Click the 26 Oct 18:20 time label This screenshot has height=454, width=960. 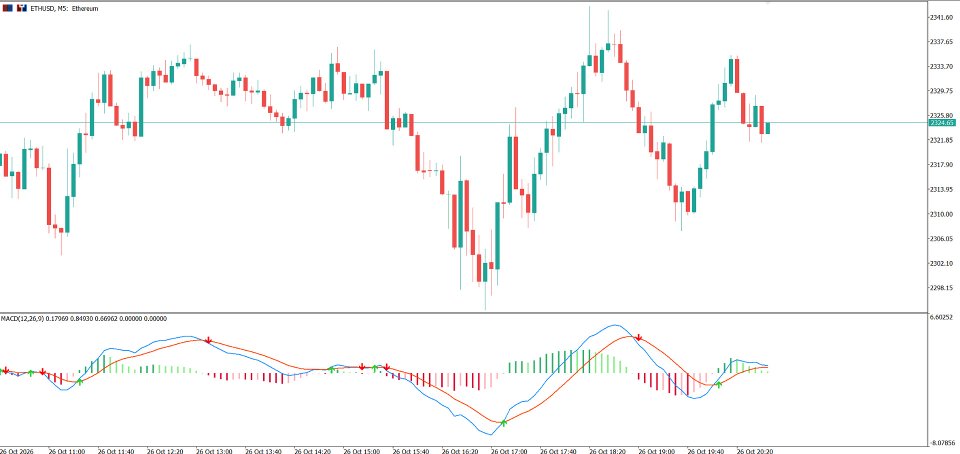click(607, 451)
